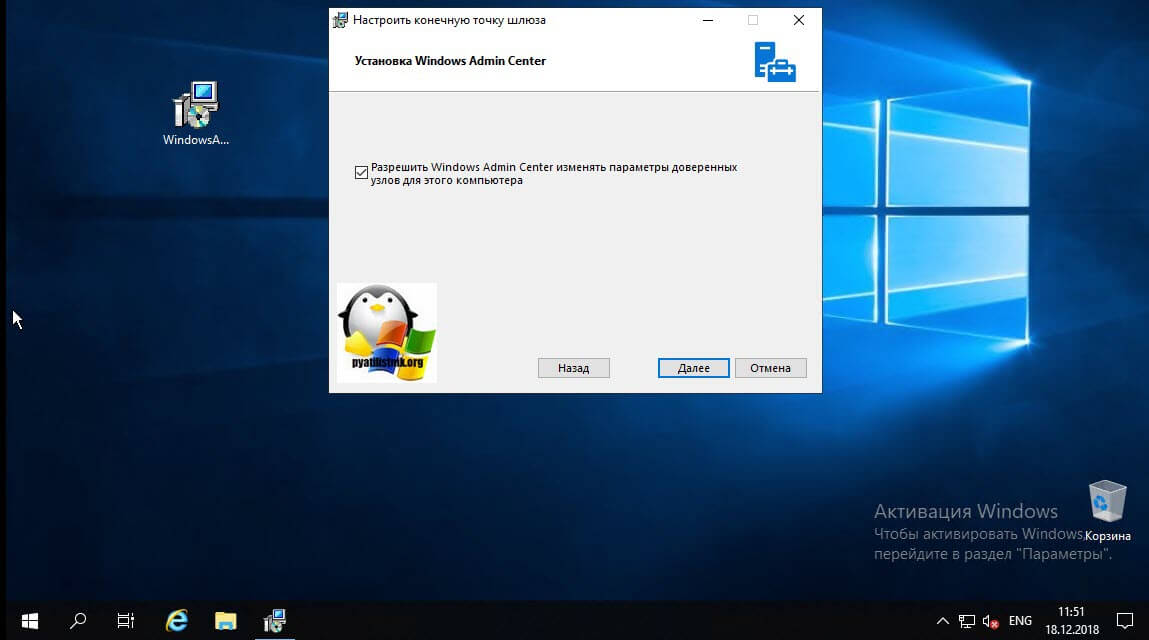Click the Далее button

pyautogui.click(x=693, y=368)
